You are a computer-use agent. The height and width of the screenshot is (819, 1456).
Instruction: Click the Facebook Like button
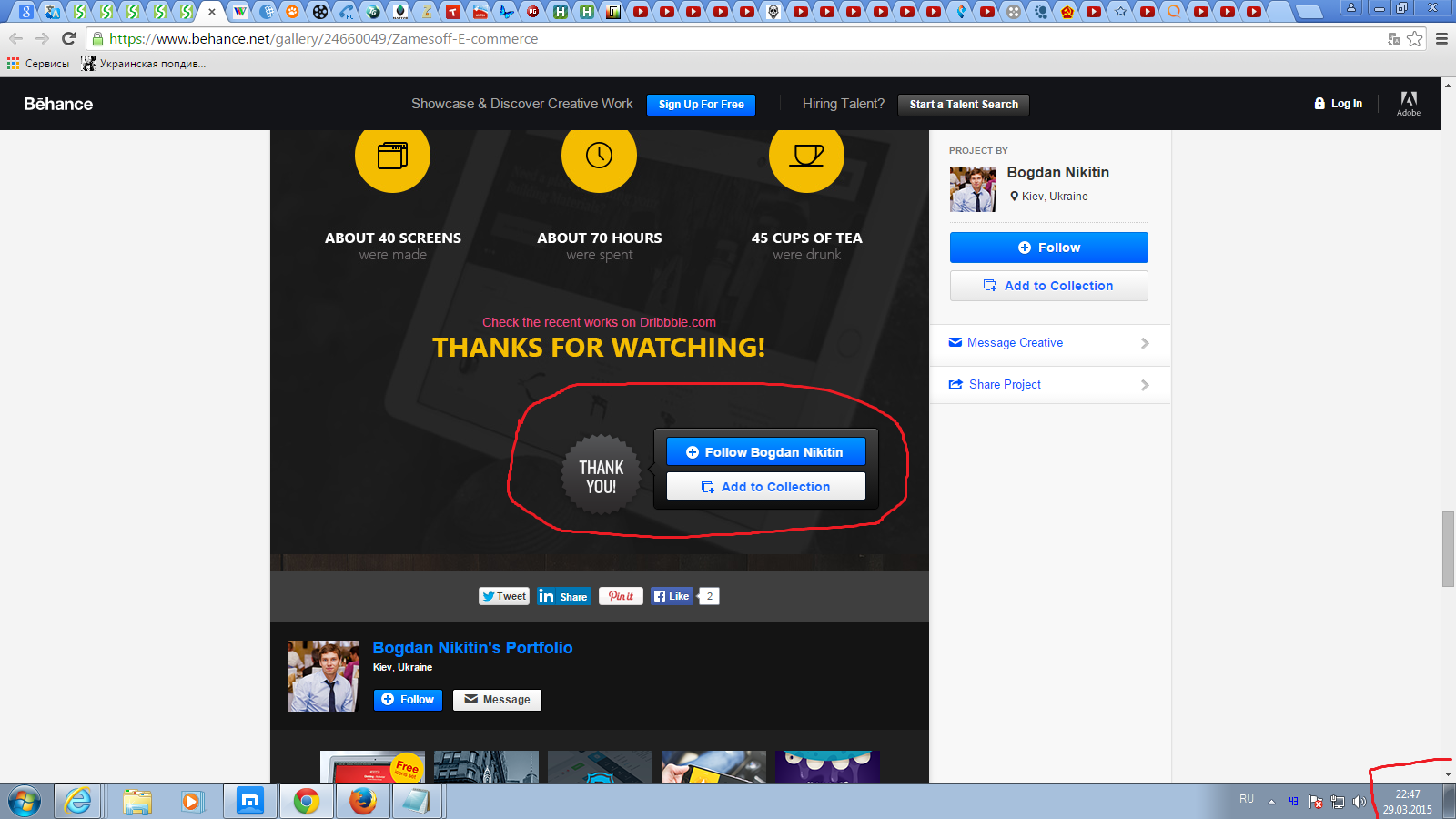click(x=672, y=596)
